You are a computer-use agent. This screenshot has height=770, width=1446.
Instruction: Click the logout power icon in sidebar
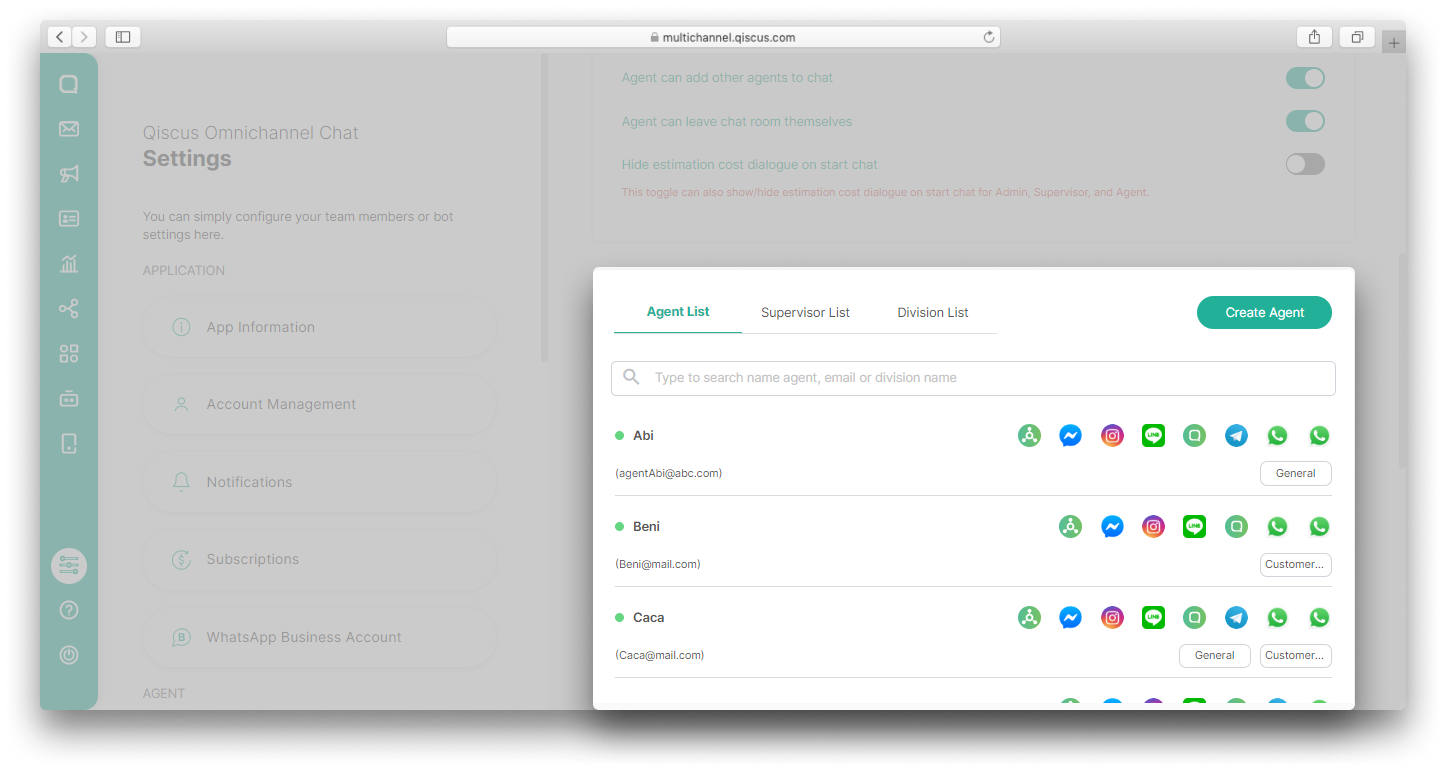(x=69, y=655)
